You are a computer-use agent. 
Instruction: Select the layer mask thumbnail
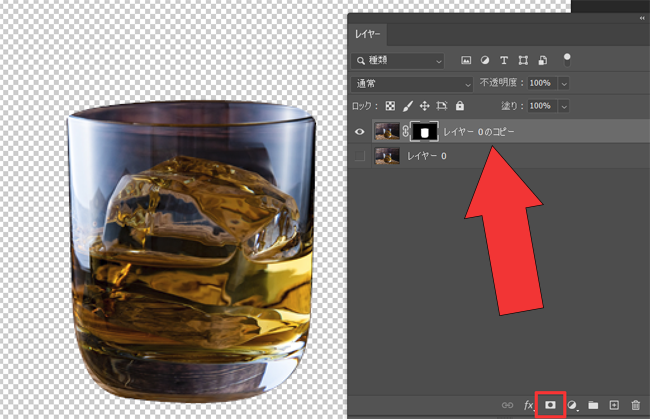point(424,131)
